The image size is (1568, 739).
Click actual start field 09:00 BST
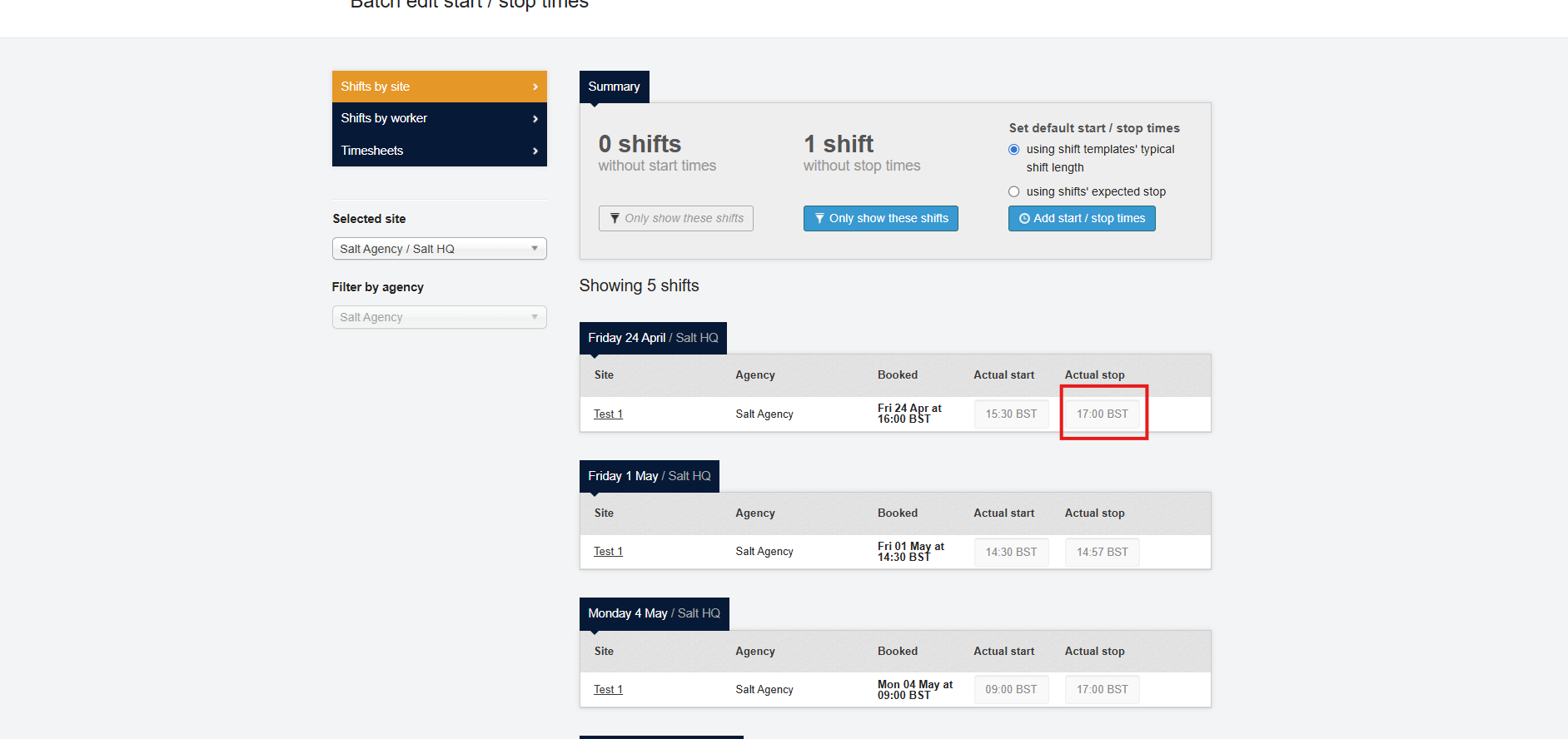(1011, 690)
